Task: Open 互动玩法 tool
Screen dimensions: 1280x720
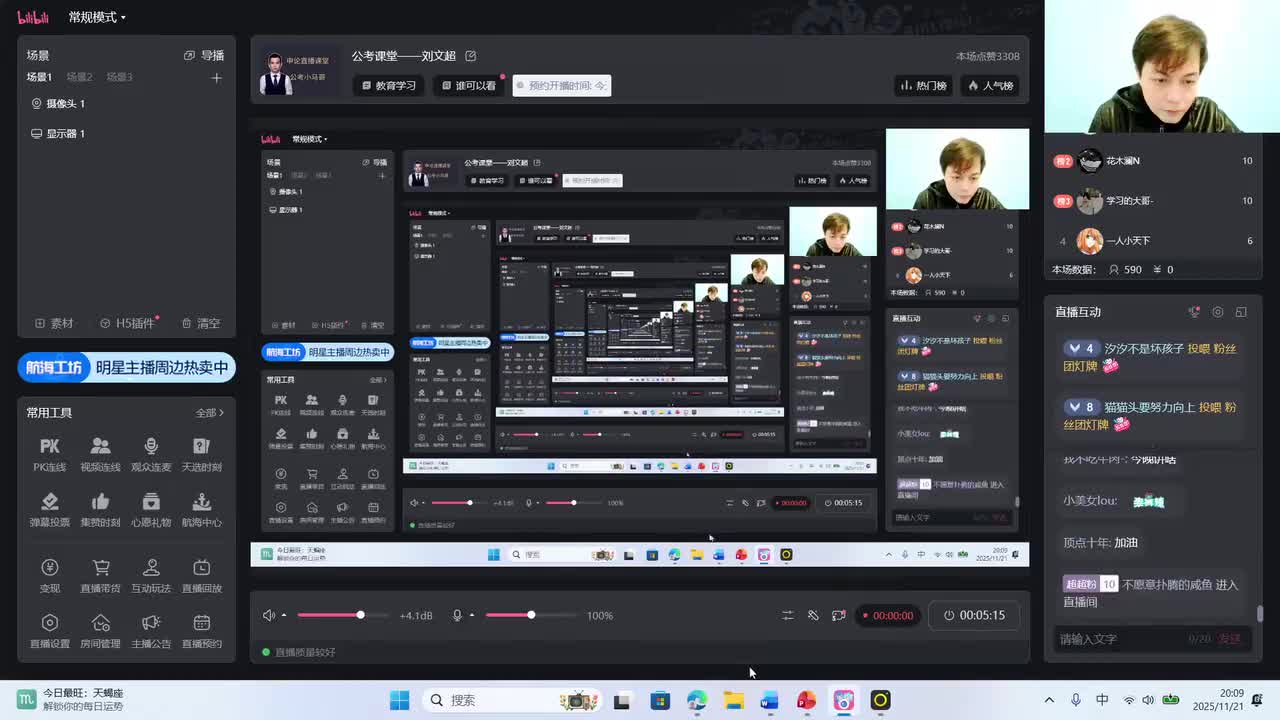Action: point(151,576)
